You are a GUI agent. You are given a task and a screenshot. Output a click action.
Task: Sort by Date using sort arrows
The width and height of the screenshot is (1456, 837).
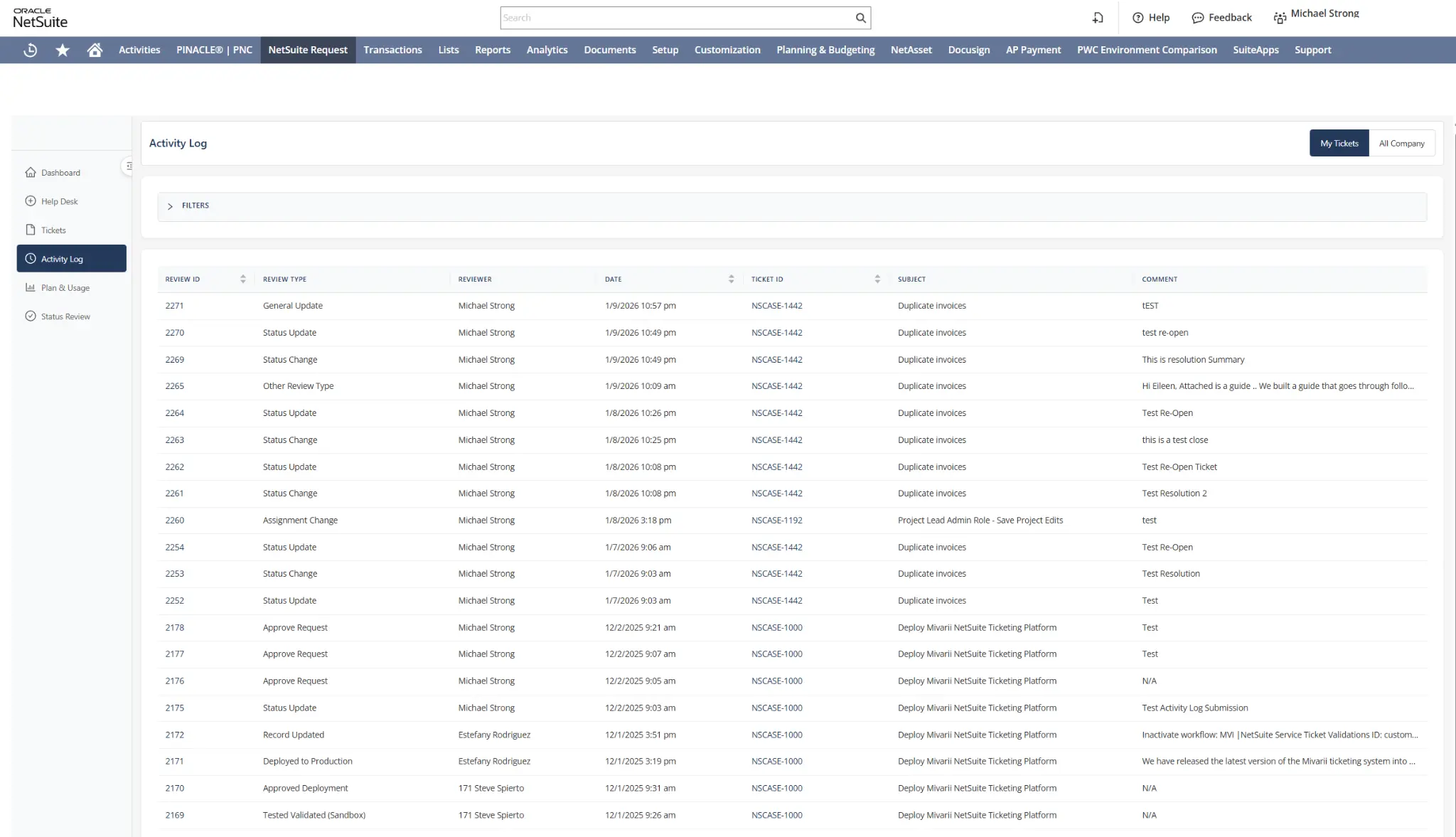pyautogui.click(x=731, y=279)
